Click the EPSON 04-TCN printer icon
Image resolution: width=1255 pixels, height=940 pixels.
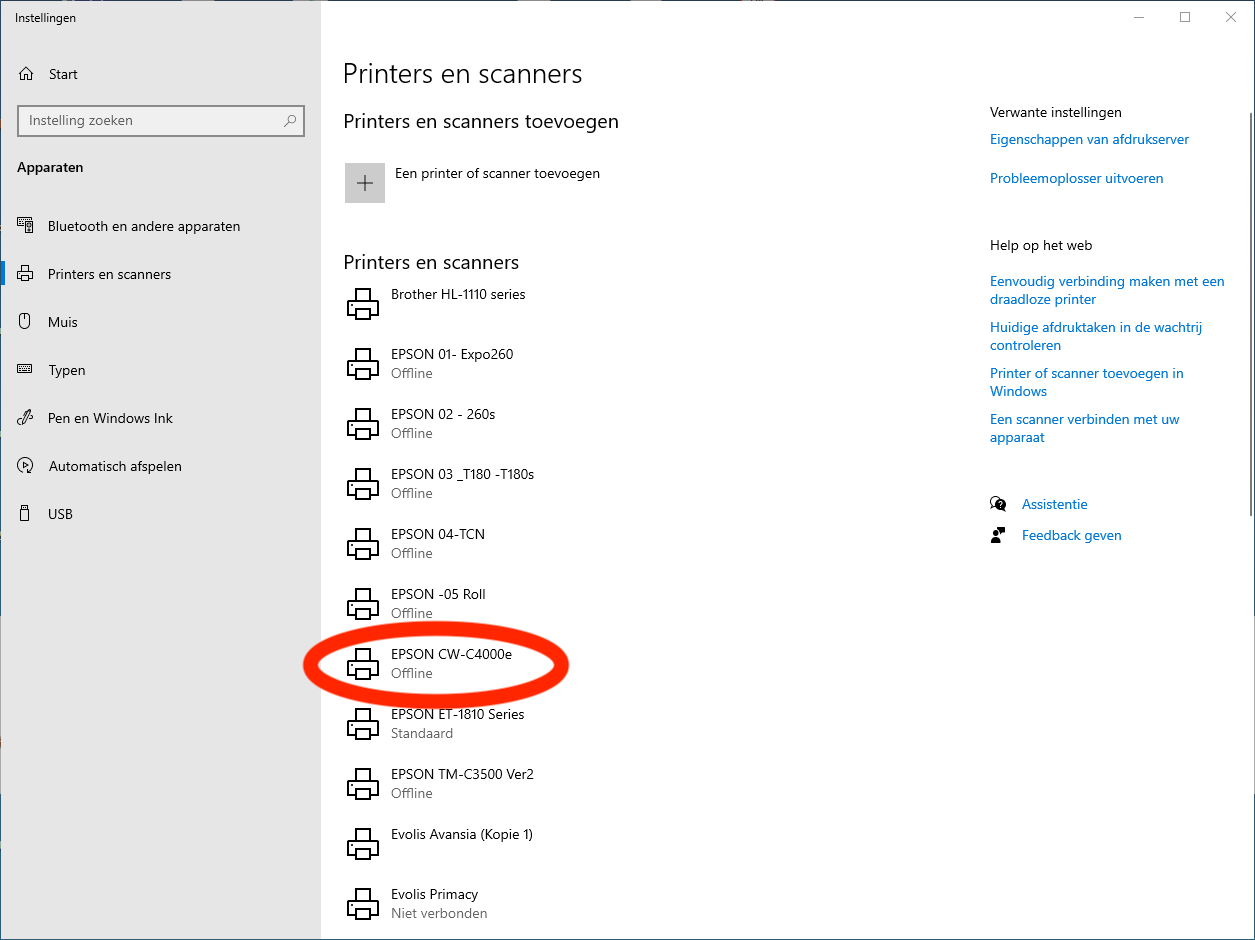(x=363, y=544)
